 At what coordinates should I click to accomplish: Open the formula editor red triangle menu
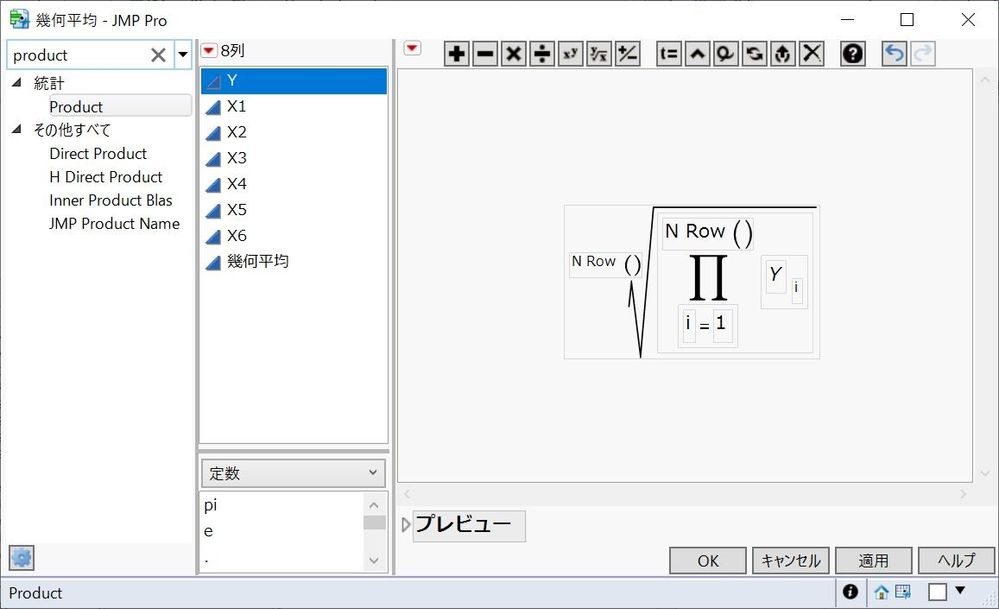pyautogui.click(x=412, y=48)
